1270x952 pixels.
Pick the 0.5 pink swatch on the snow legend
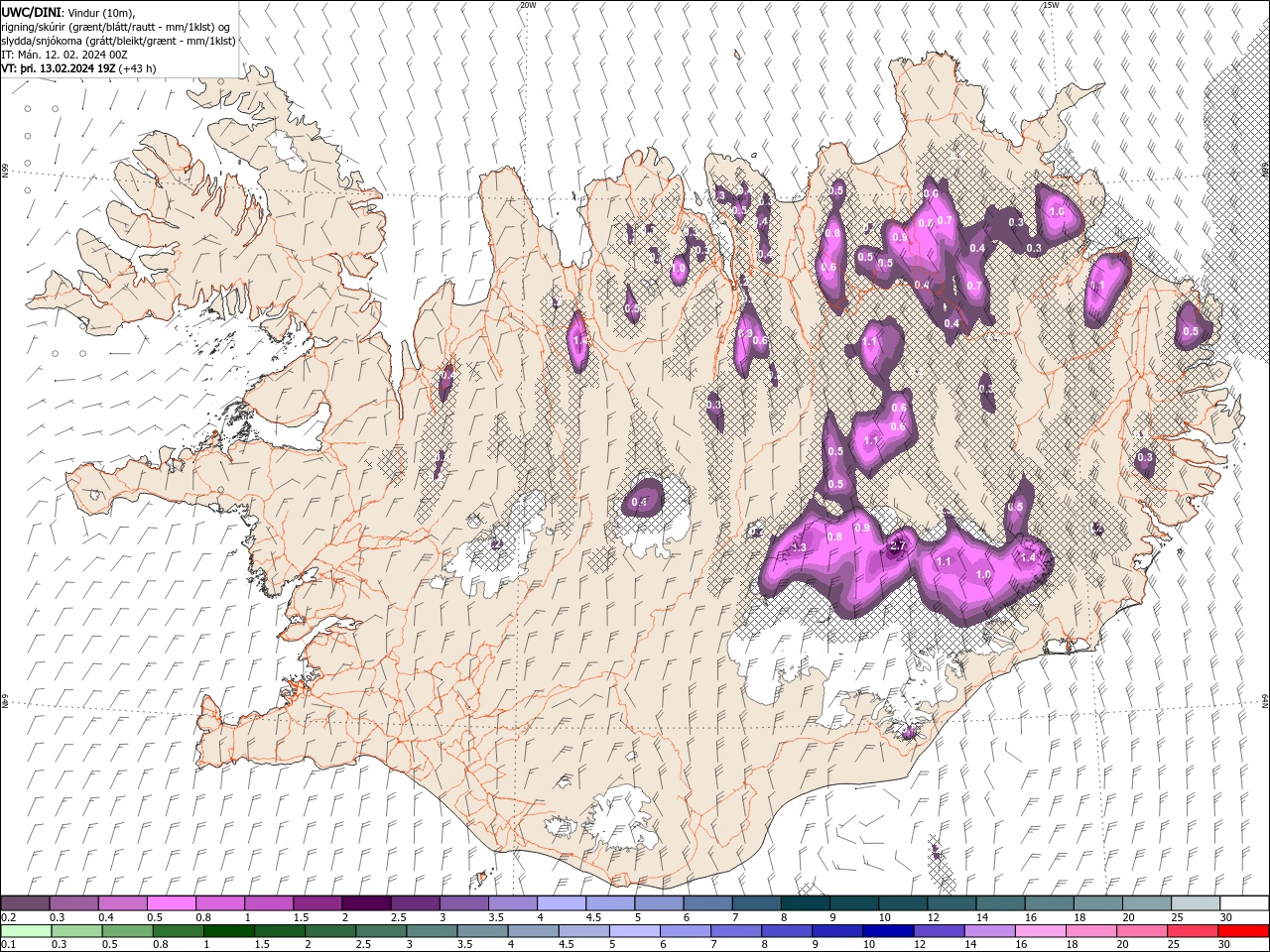[171, 903]
